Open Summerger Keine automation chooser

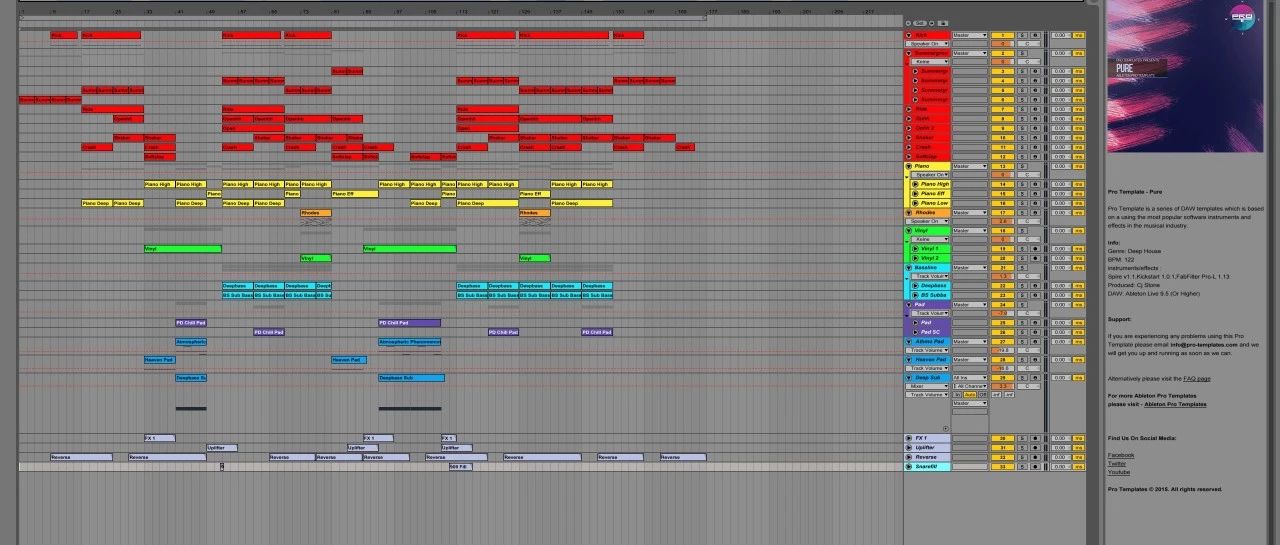pos(930,62)
